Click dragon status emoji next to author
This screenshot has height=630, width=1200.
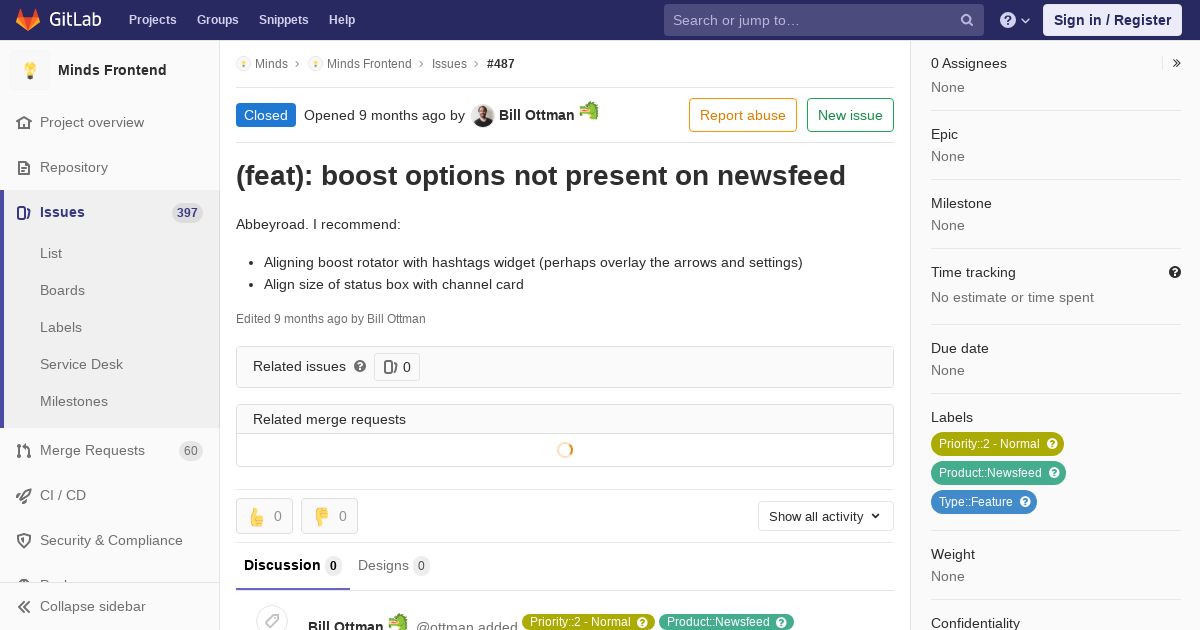tap(589, 110)
